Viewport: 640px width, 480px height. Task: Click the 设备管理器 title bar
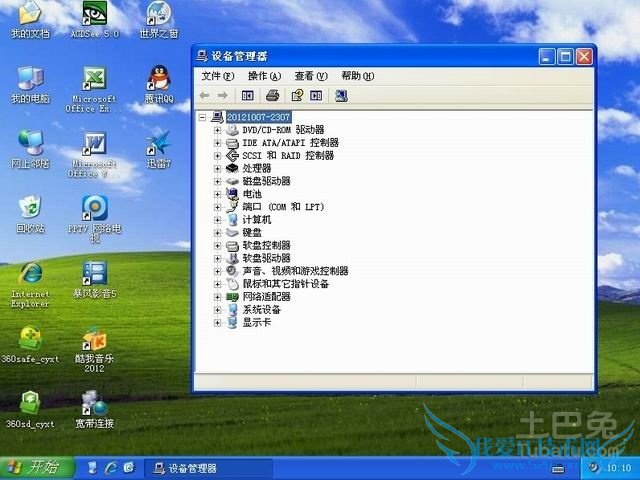[x=365, y=56]
